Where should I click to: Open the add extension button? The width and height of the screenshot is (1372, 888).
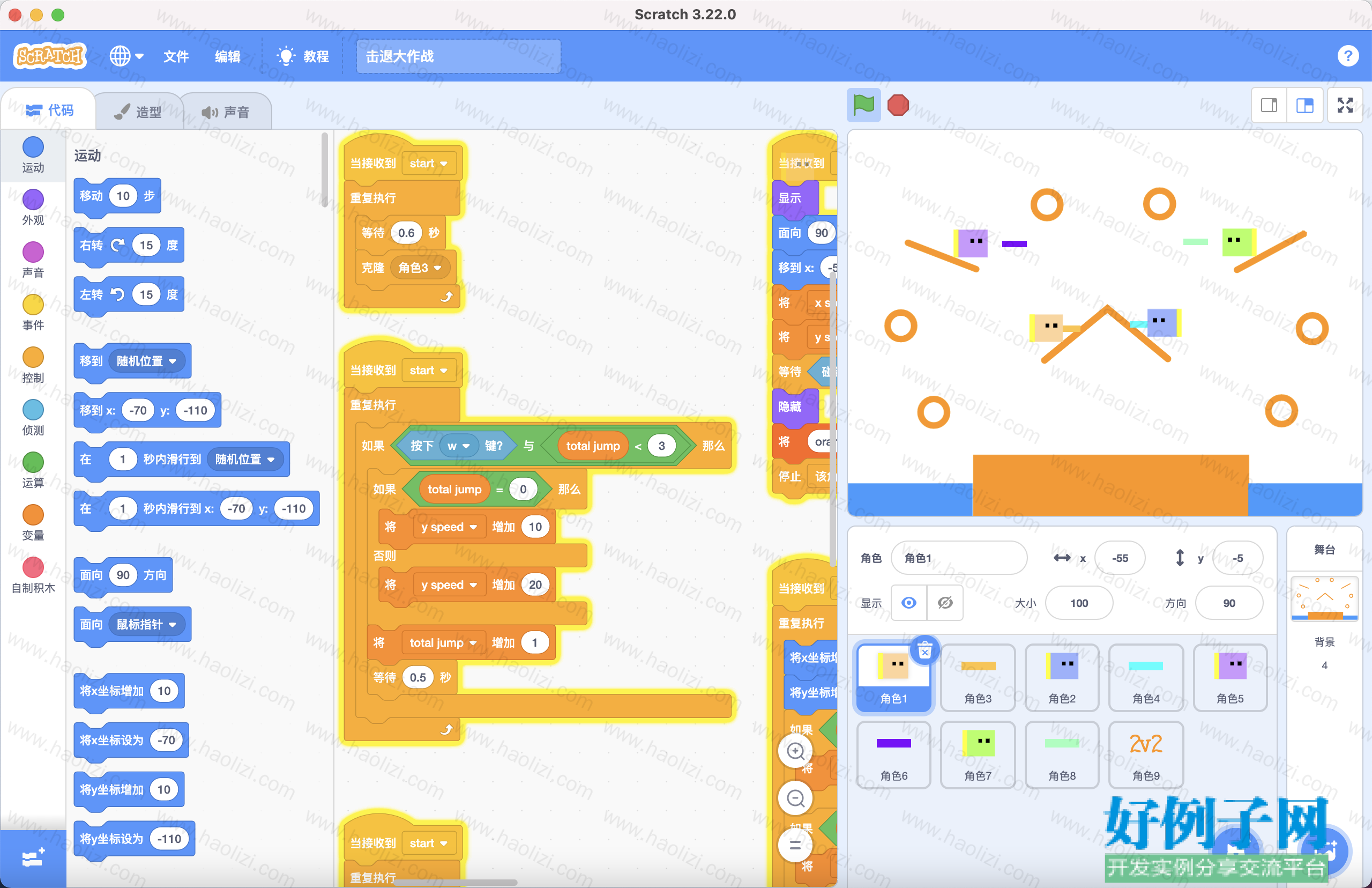(x=33, y=858)
